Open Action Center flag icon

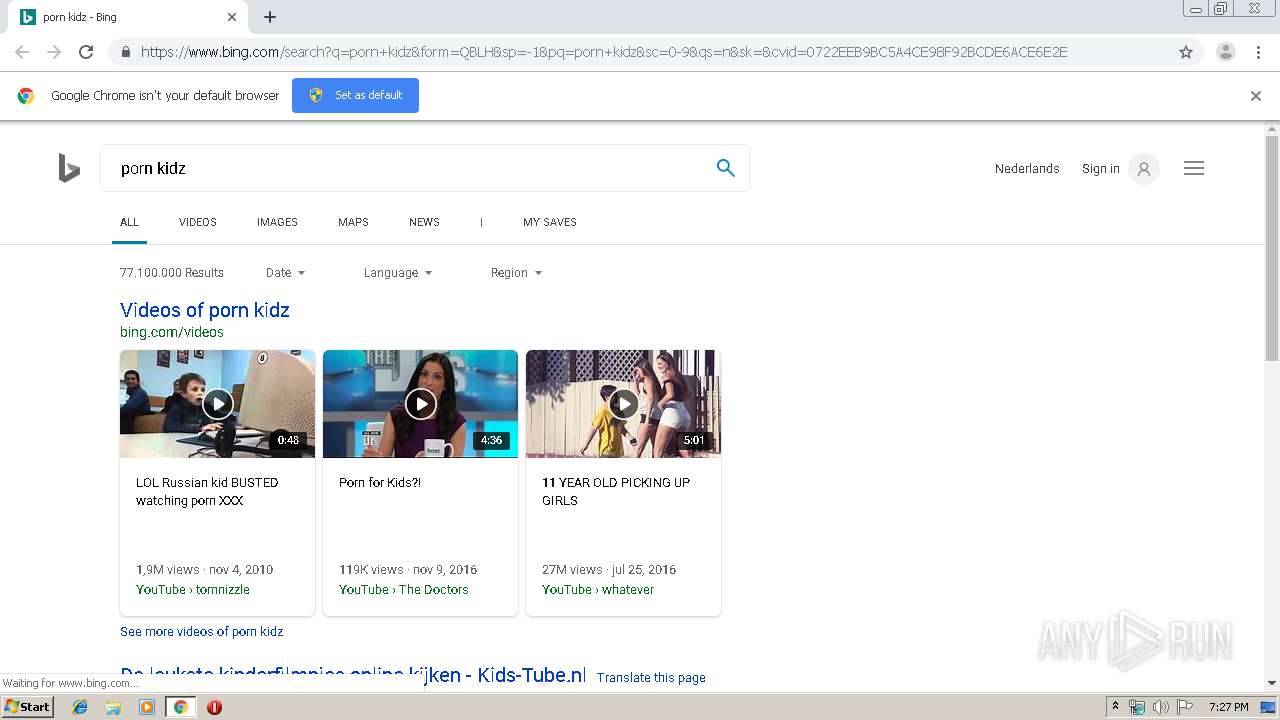point(1185,707)
